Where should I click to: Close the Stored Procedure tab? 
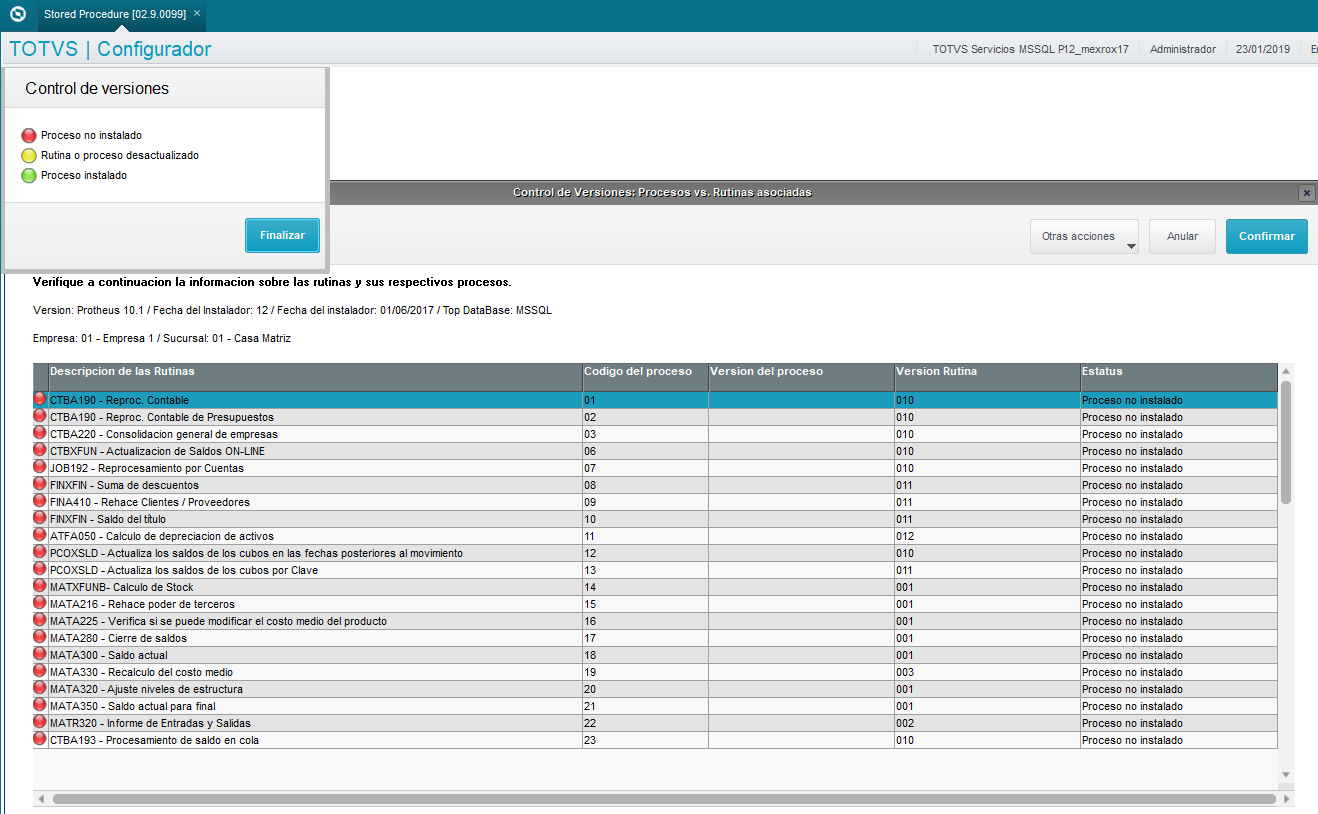coord(197,13)
